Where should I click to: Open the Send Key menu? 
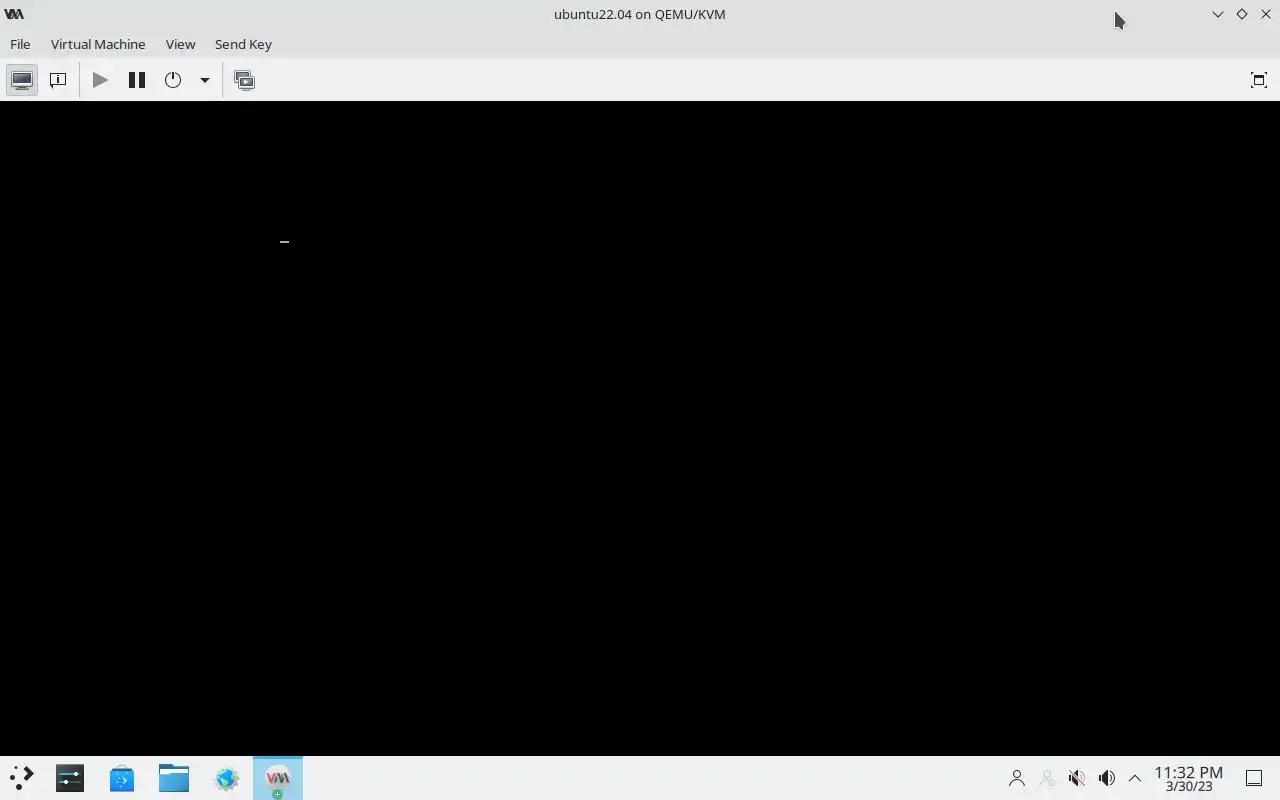pyautogui.click(x=243, y=44)
